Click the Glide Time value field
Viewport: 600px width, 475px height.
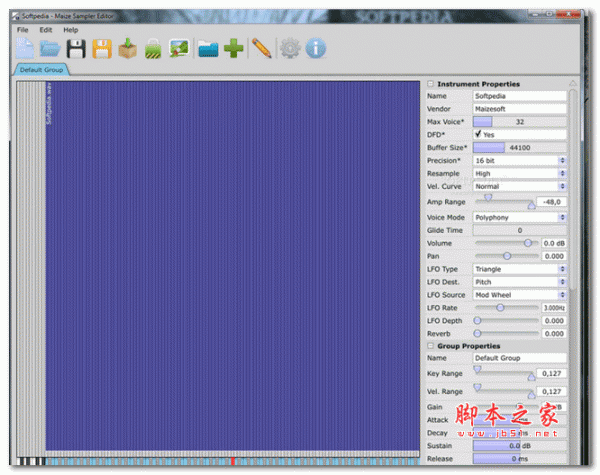pyautogui.click(x=520, y=230)
